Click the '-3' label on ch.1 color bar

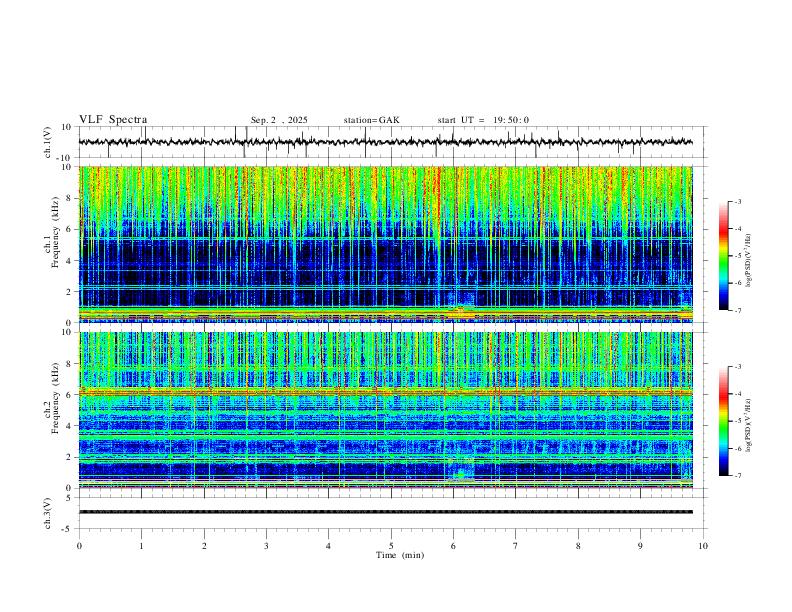pyautogui.click(x=737, y=201)
